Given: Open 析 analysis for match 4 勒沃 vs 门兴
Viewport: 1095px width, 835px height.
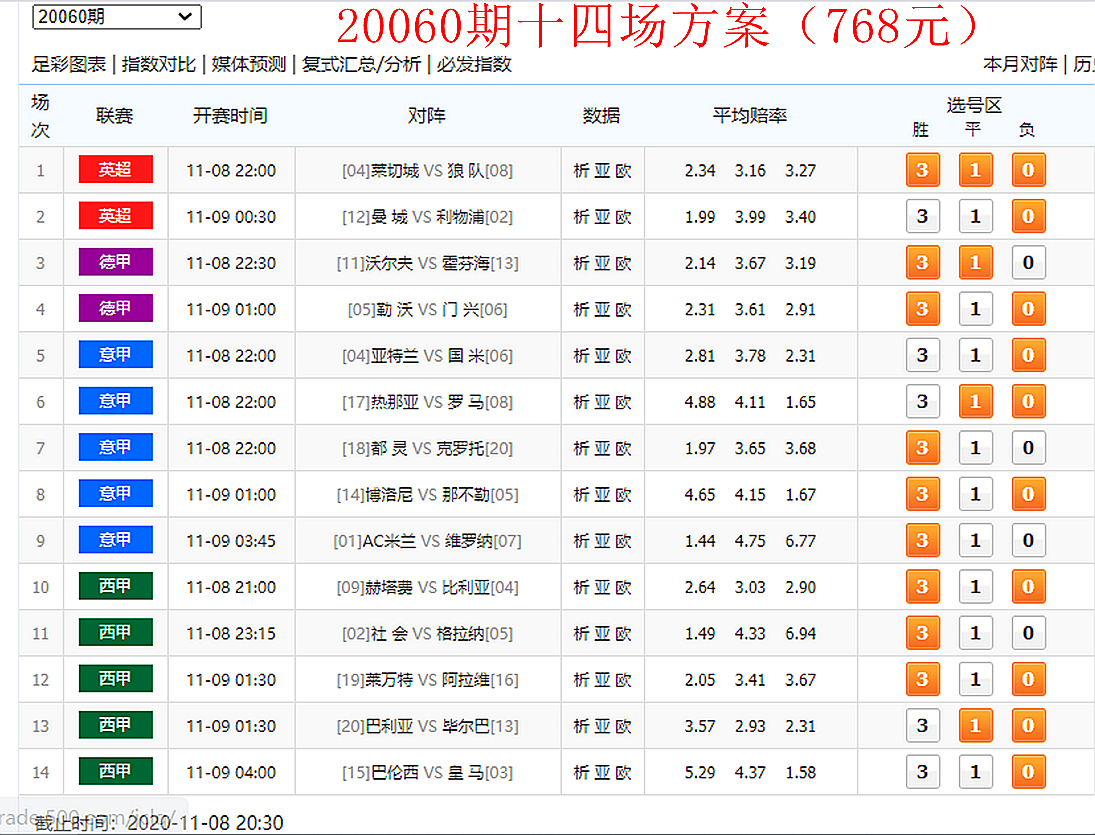Looking at the screenshot, I should point(581,310).
